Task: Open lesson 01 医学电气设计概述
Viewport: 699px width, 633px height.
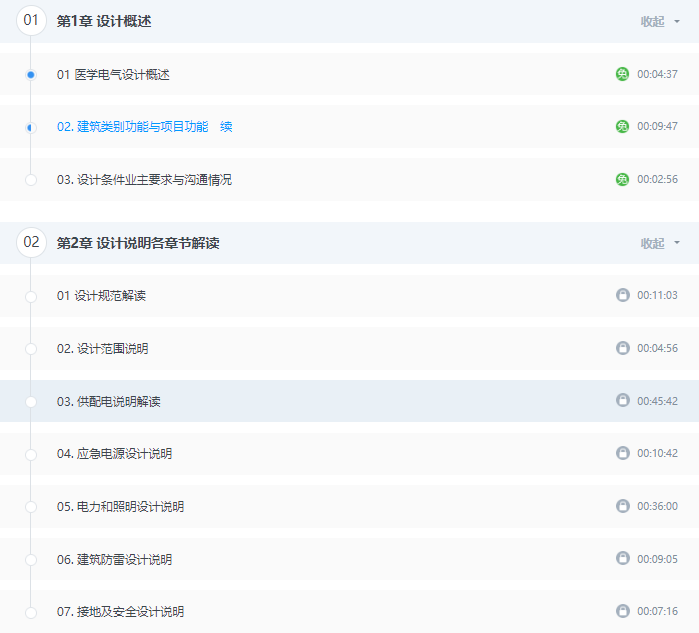Action: pos(113,74)
